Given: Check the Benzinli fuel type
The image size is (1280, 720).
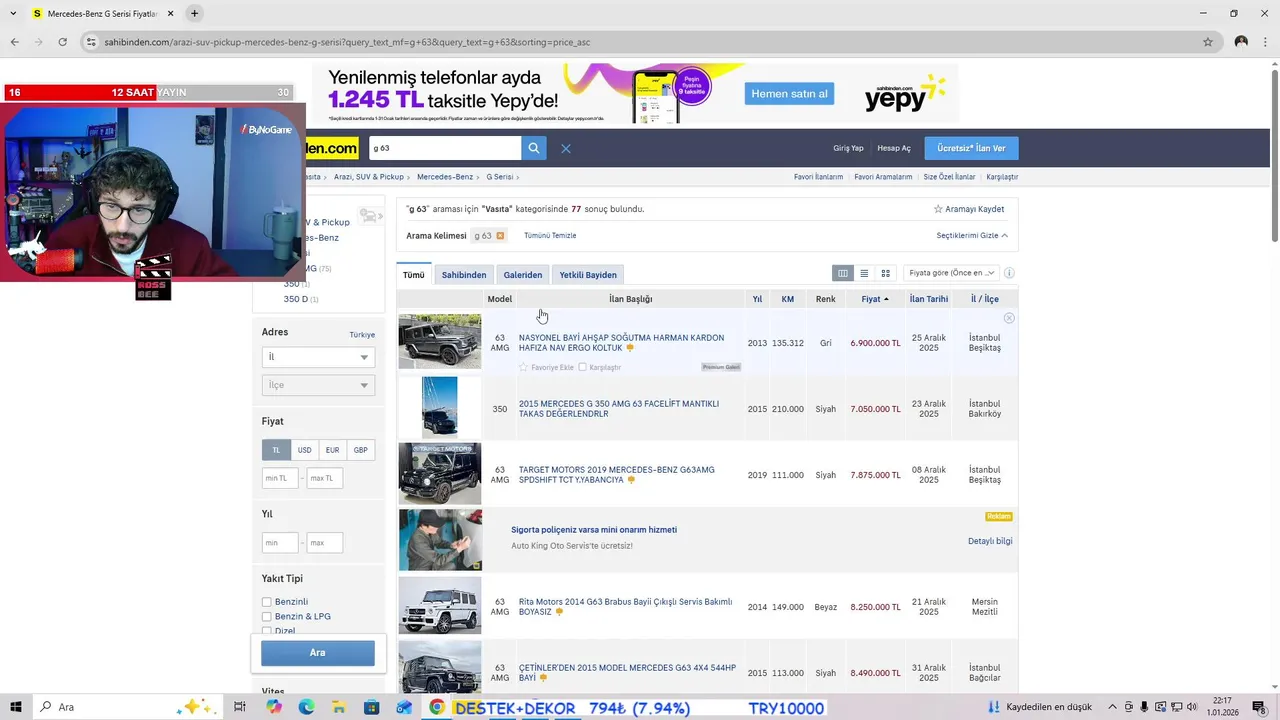Looking at the screenshot, I should 267,602.
